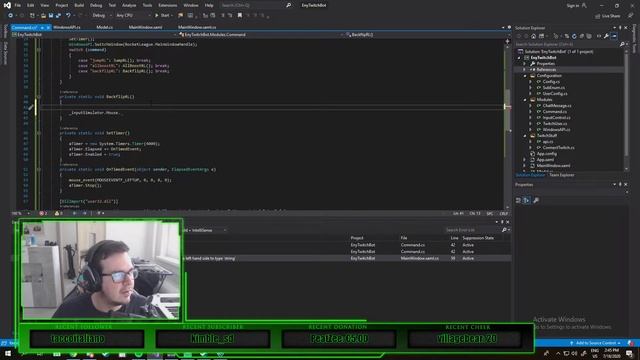Toggle Alphabetical view in Properties panel

point(527,200)
